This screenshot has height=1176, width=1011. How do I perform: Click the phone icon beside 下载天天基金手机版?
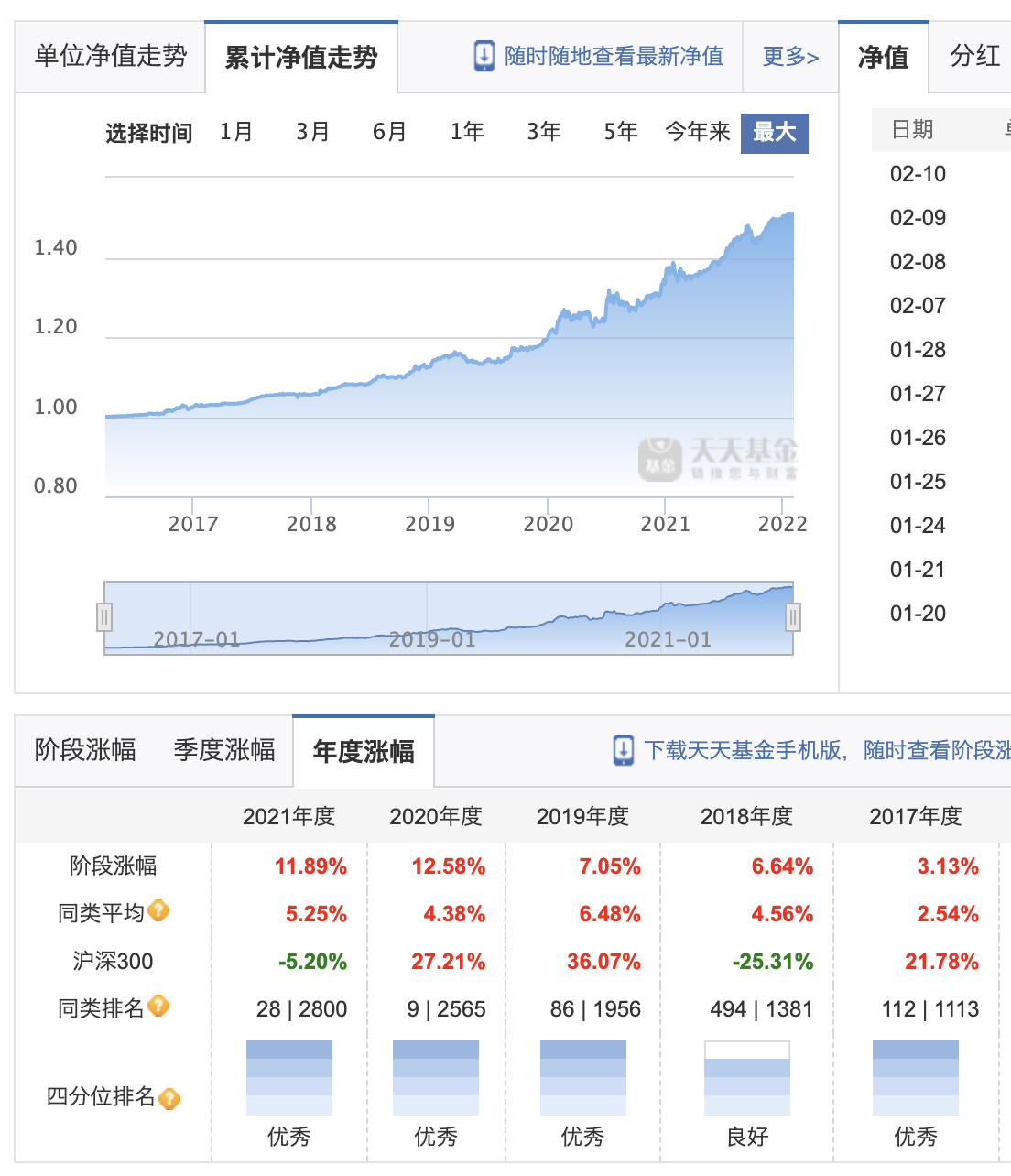623,750
